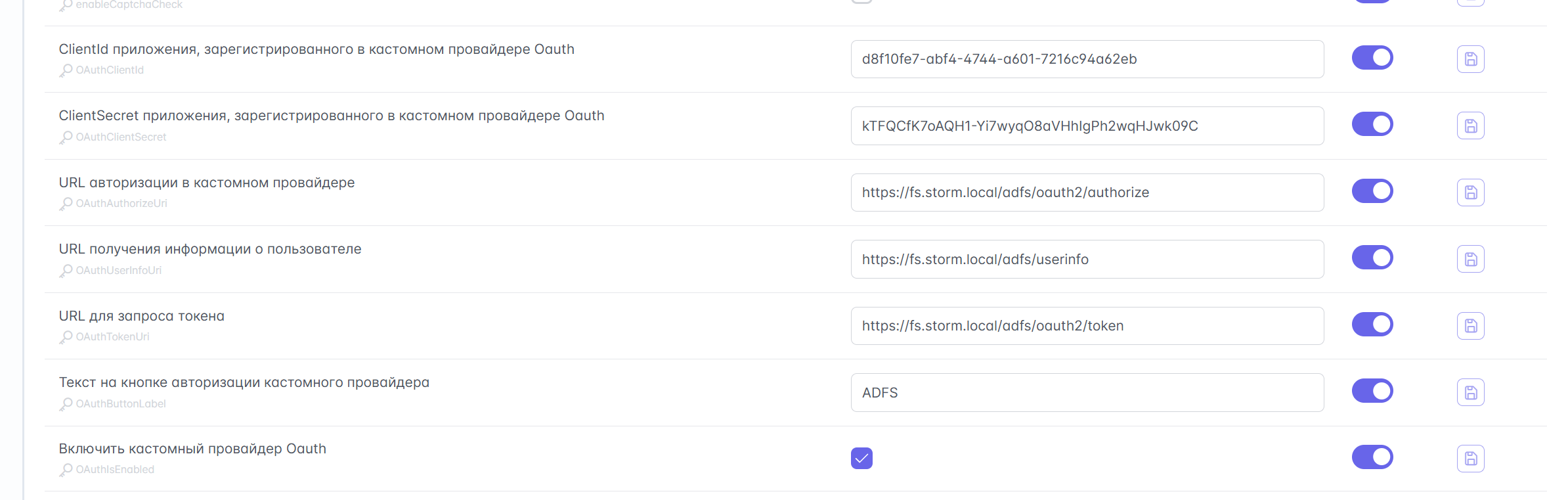Save the OAuthButtonLabel setting

pyautogui.click(x=1470, y=392)
